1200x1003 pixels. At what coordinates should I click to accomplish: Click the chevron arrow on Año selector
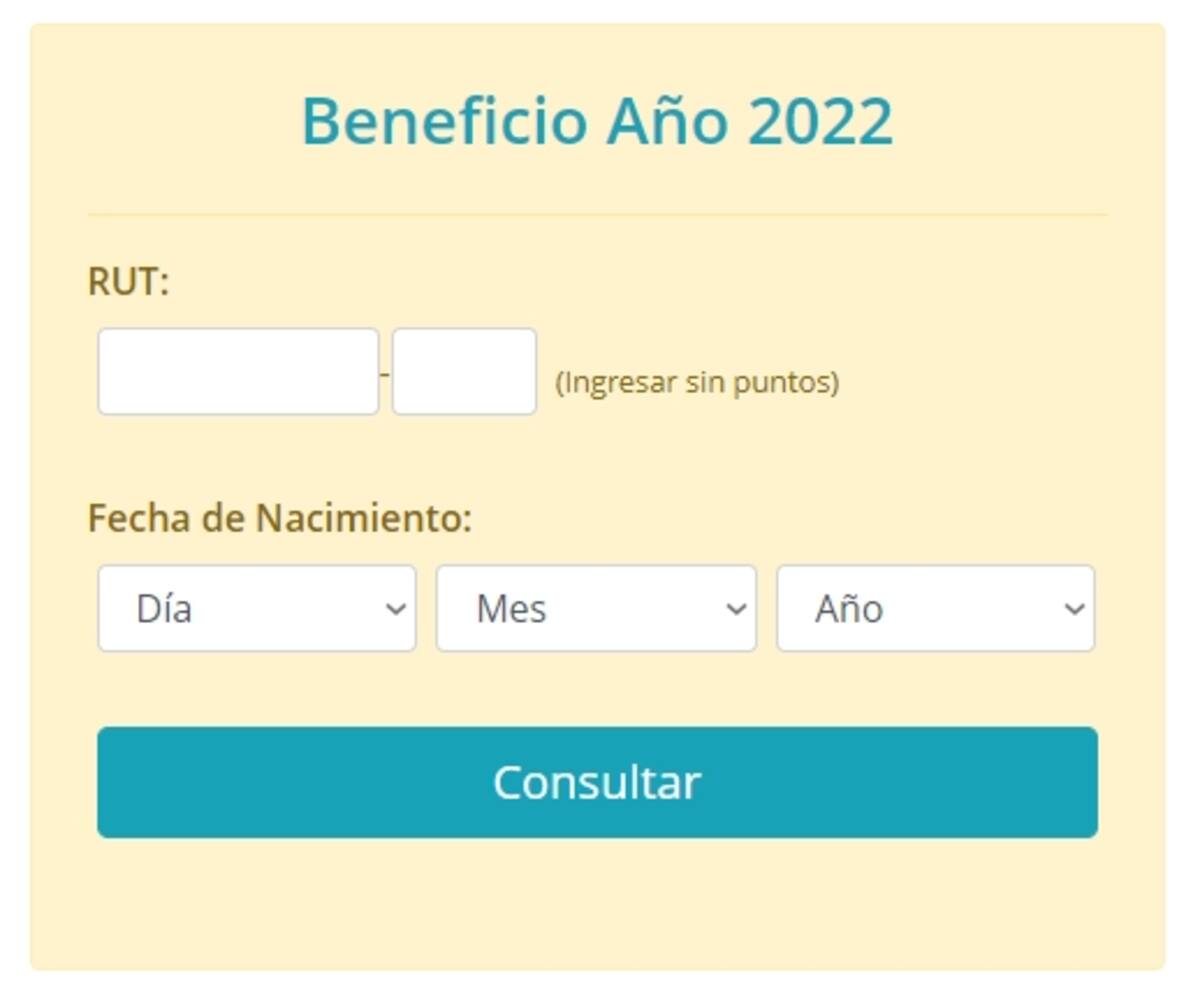click(1075, 609)
